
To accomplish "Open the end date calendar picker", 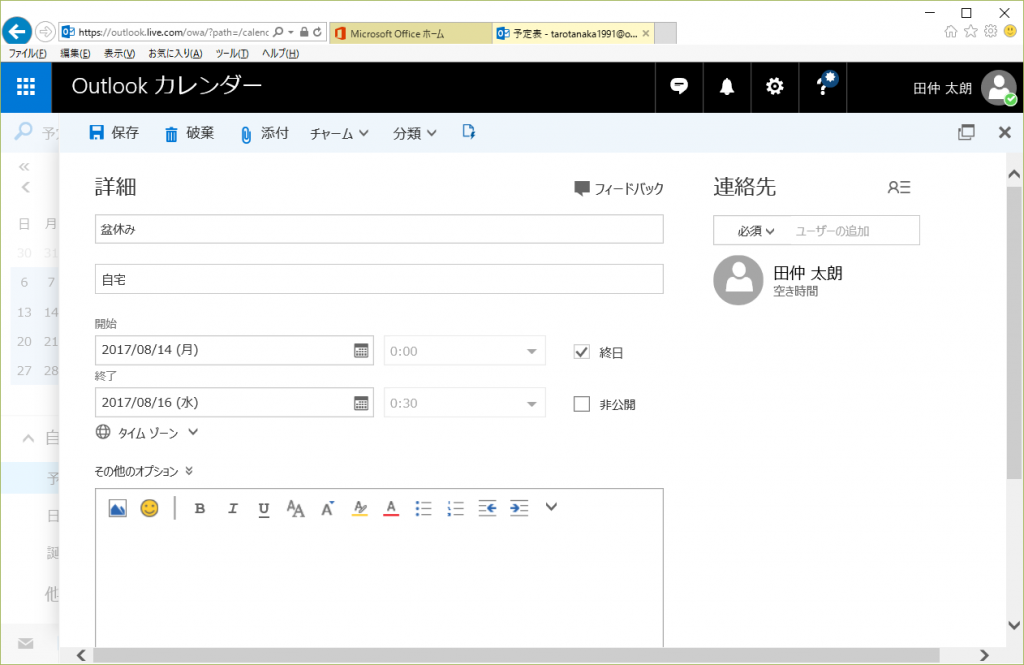I will (x=361, y=403).
